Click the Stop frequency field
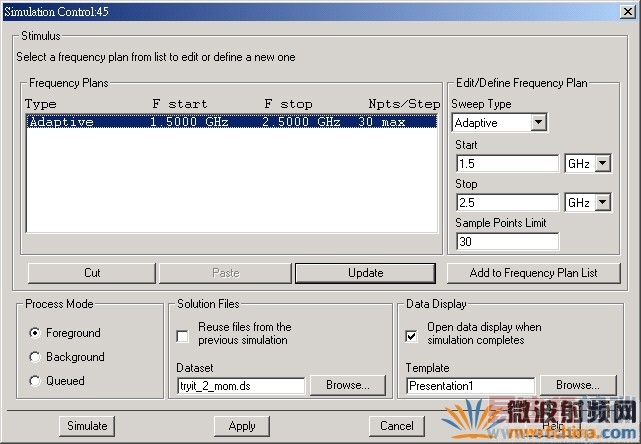The image size is (641, 444). pos(507,202)
